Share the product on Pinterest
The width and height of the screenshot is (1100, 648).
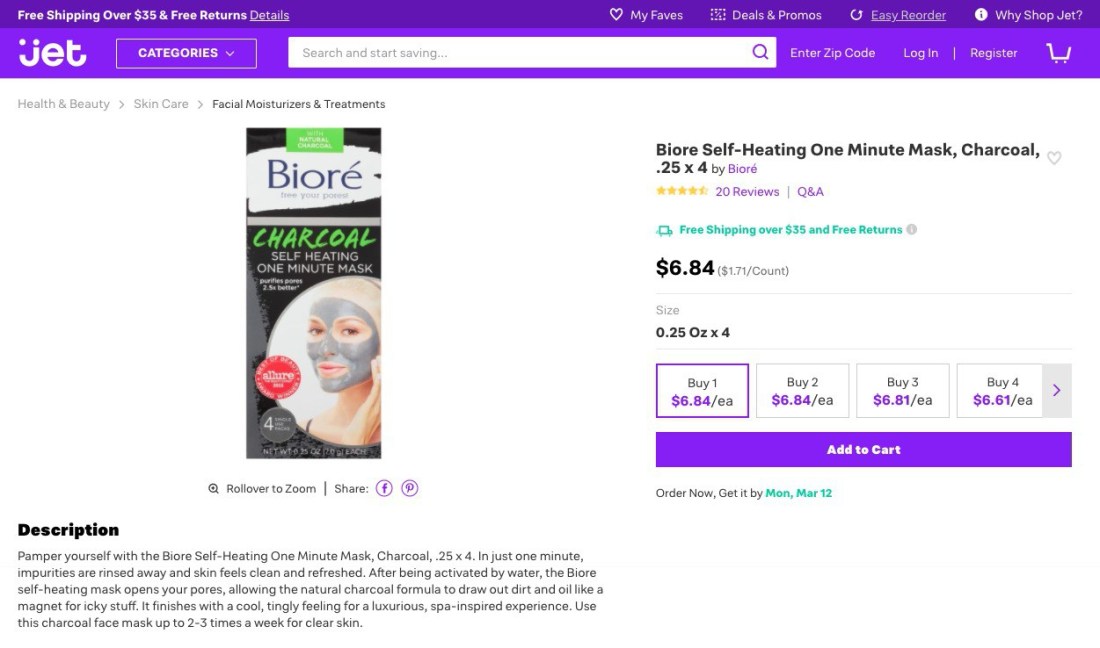tap(410, 488)
